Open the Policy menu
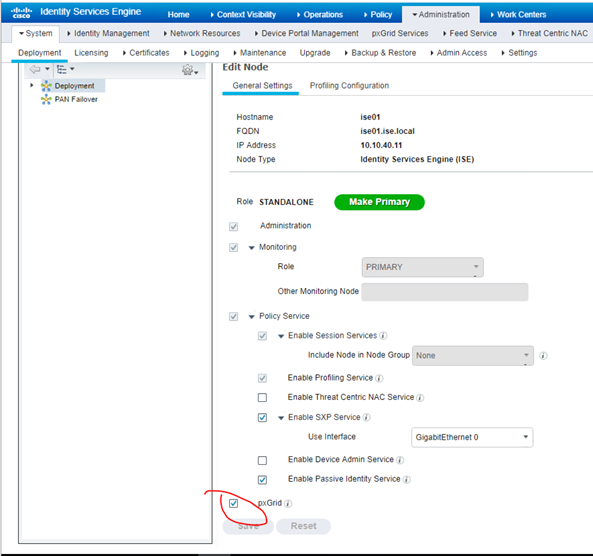The width and height of the screenshot is (593, 556). (x=378, y=14)
